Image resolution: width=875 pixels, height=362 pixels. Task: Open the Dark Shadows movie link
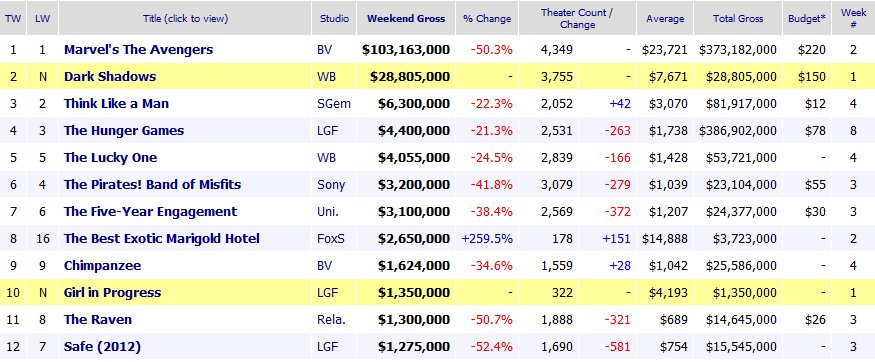(110, 76)
